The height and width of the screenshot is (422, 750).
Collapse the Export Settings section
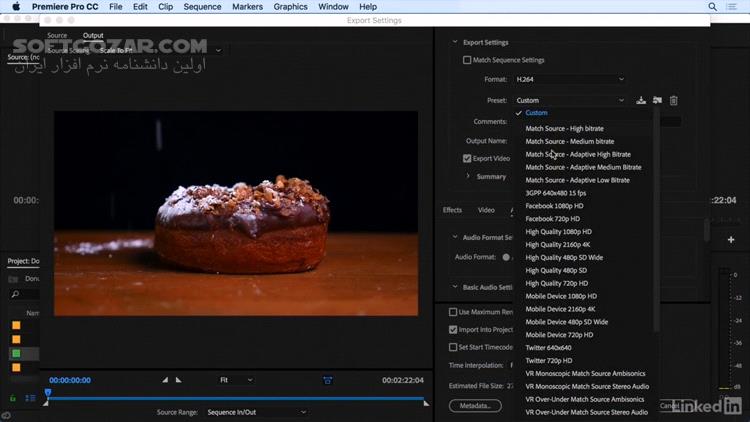pyautogui.click(x=455, y=42)
